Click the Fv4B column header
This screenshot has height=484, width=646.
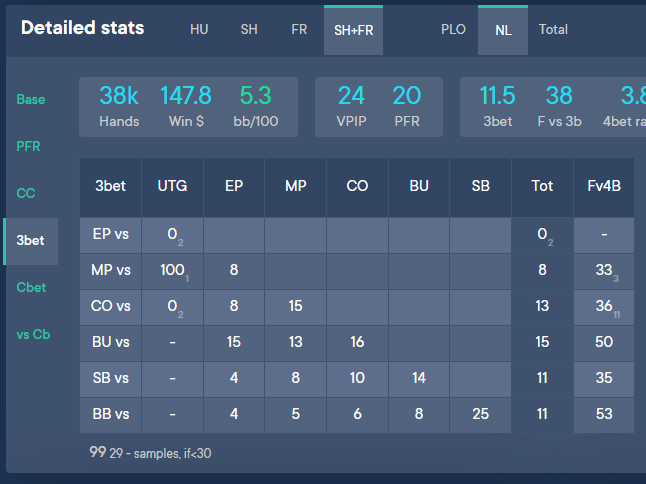point(604,186)
